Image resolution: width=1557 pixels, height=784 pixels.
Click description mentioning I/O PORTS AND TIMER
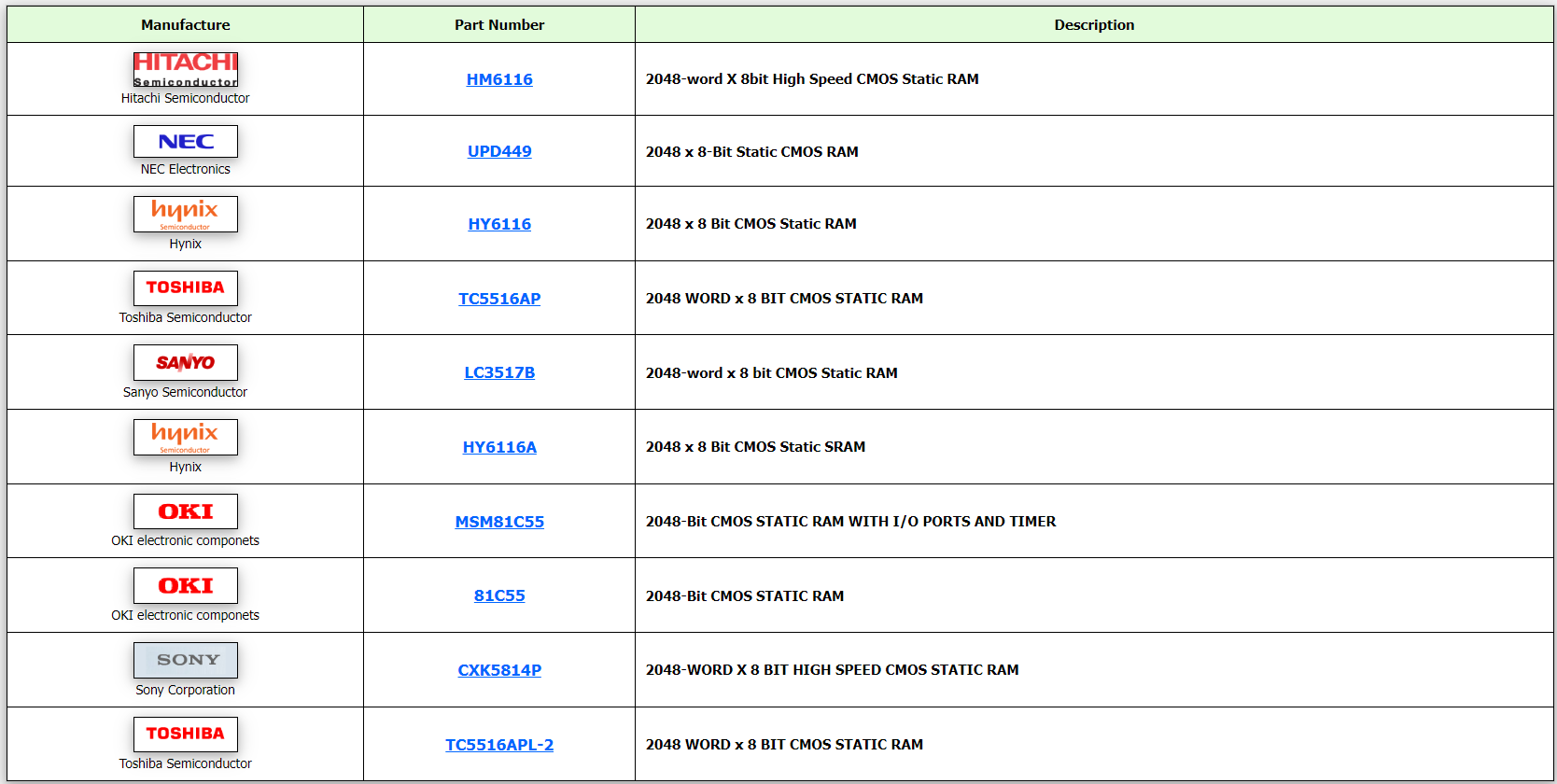[851, 522]
